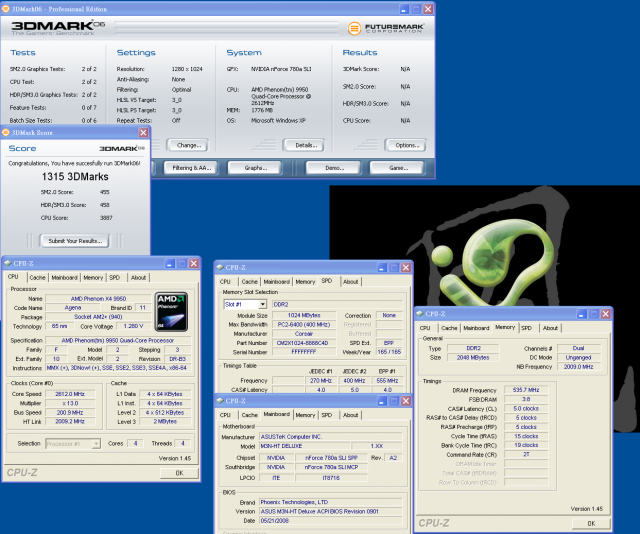The image size is (640, 534).
Task: Minimize the 3DMark06 main window
Action: (404, 9)
